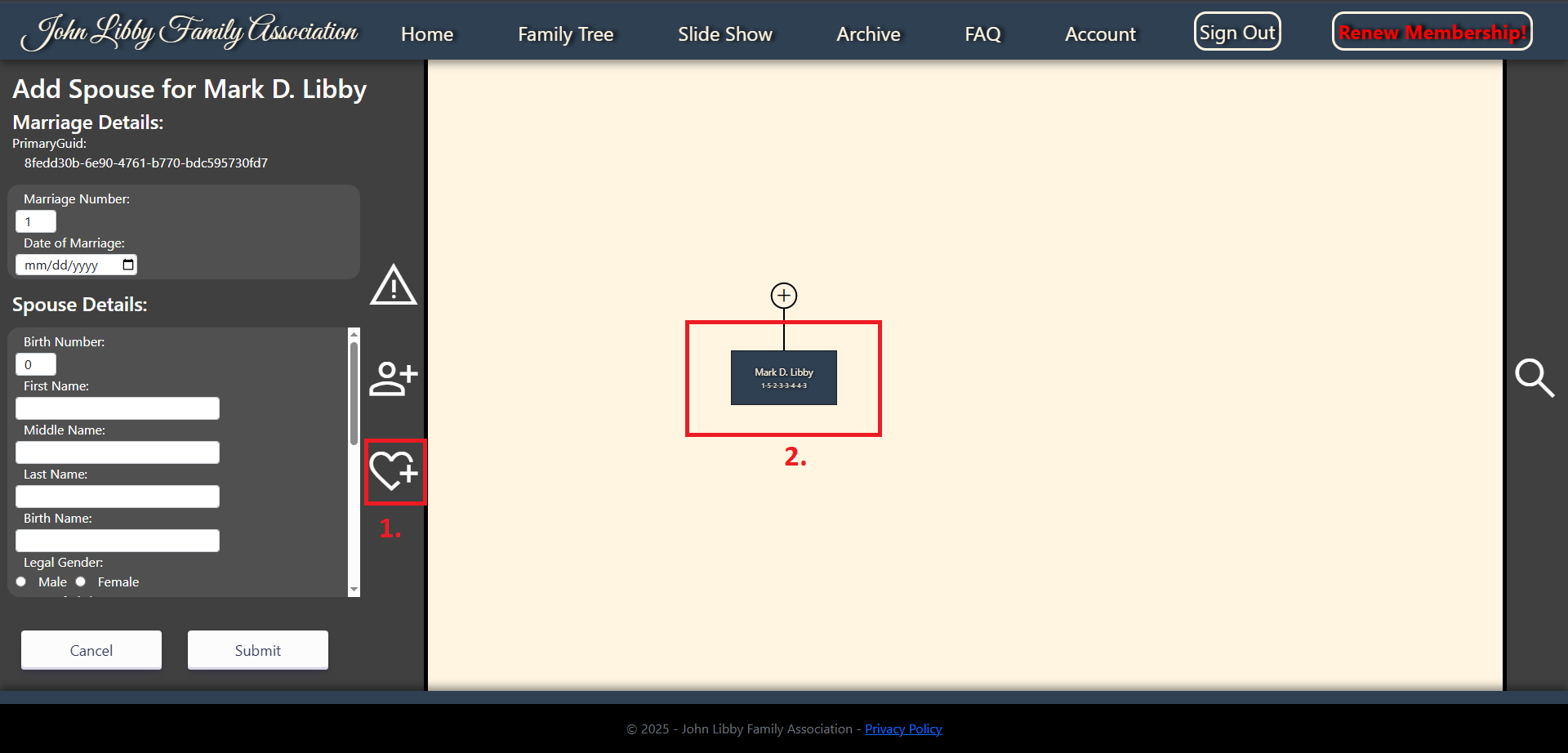Click the plus circle above Mark D. Libby
The height and width of the screenshot is (753, 1568).
784,296
